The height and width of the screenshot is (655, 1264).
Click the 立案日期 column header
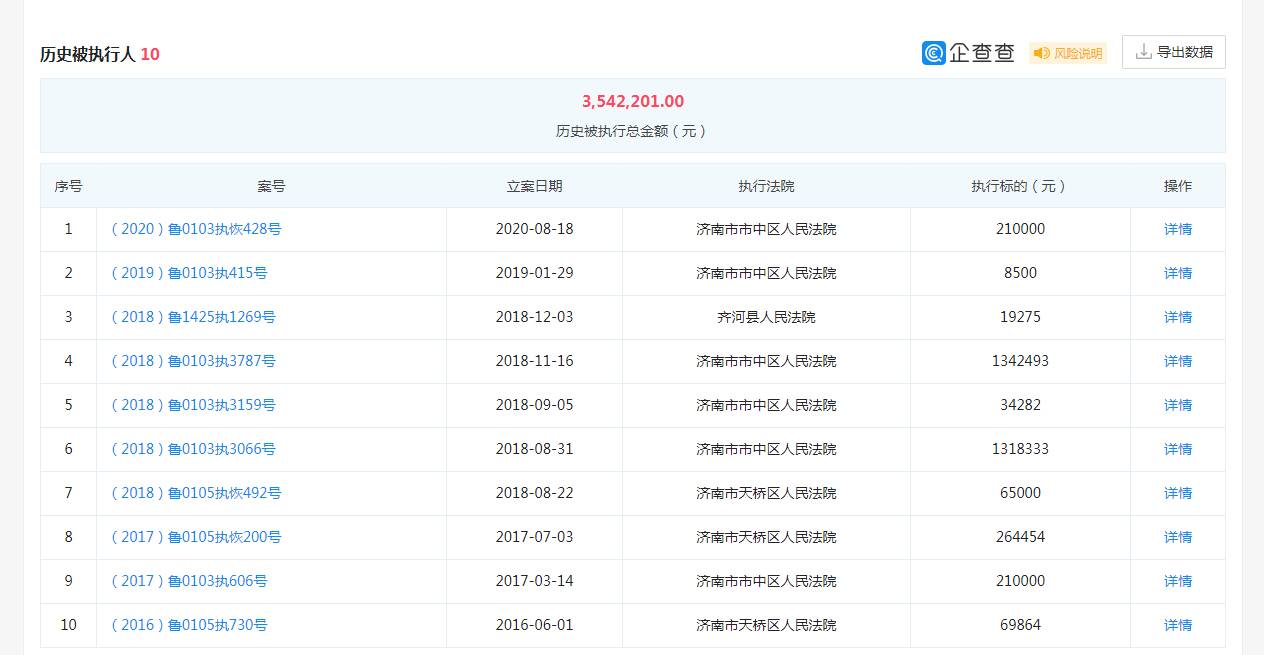coord(534,186)
